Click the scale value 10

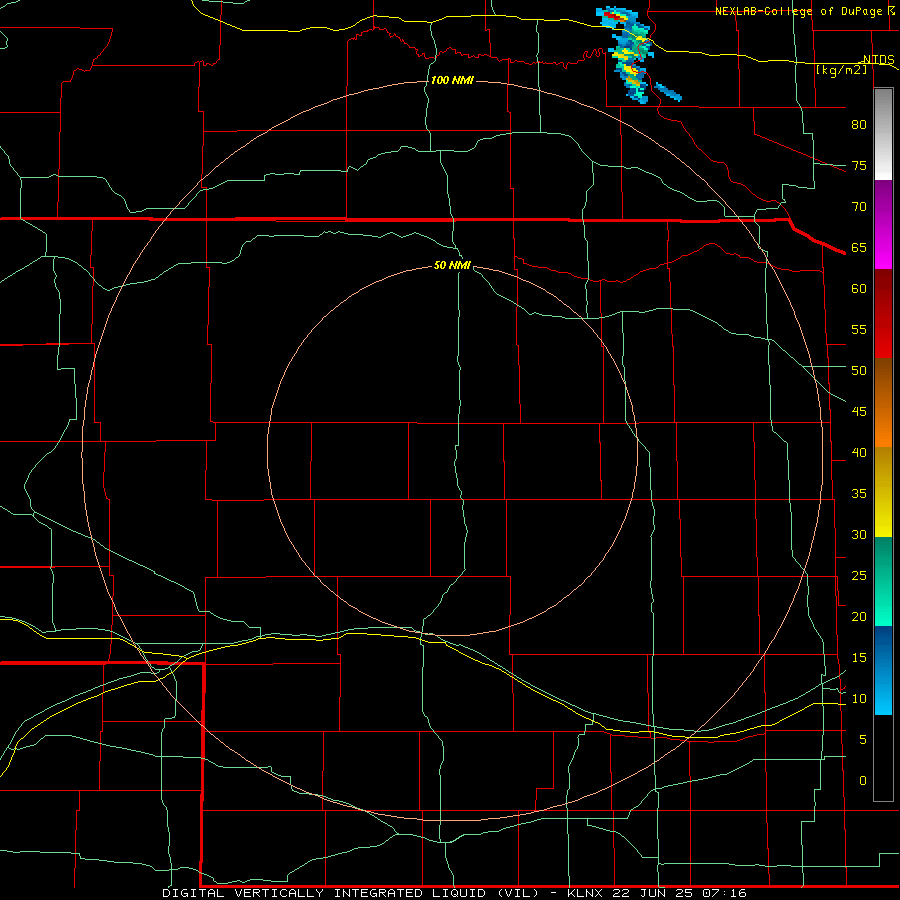859,699
